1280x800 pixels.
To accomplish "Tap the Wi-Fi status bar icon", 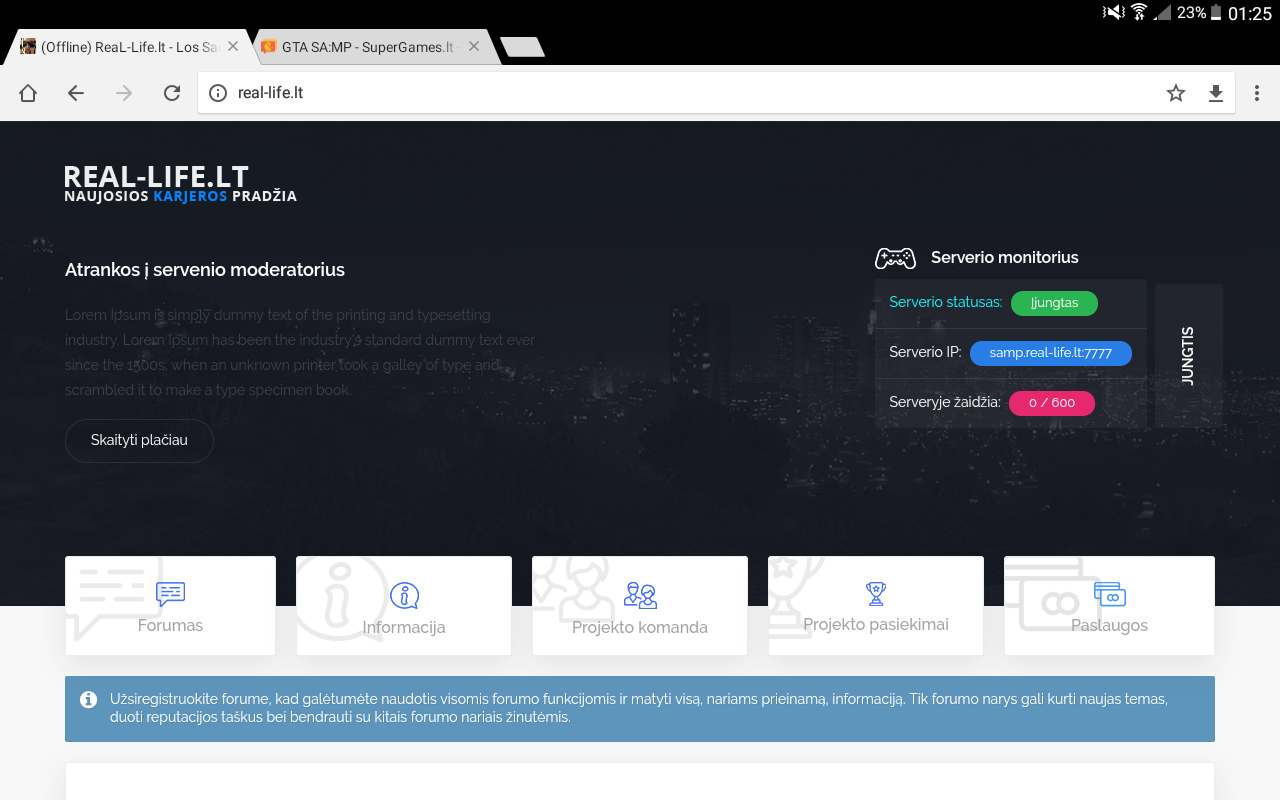I will (1139, 12).
